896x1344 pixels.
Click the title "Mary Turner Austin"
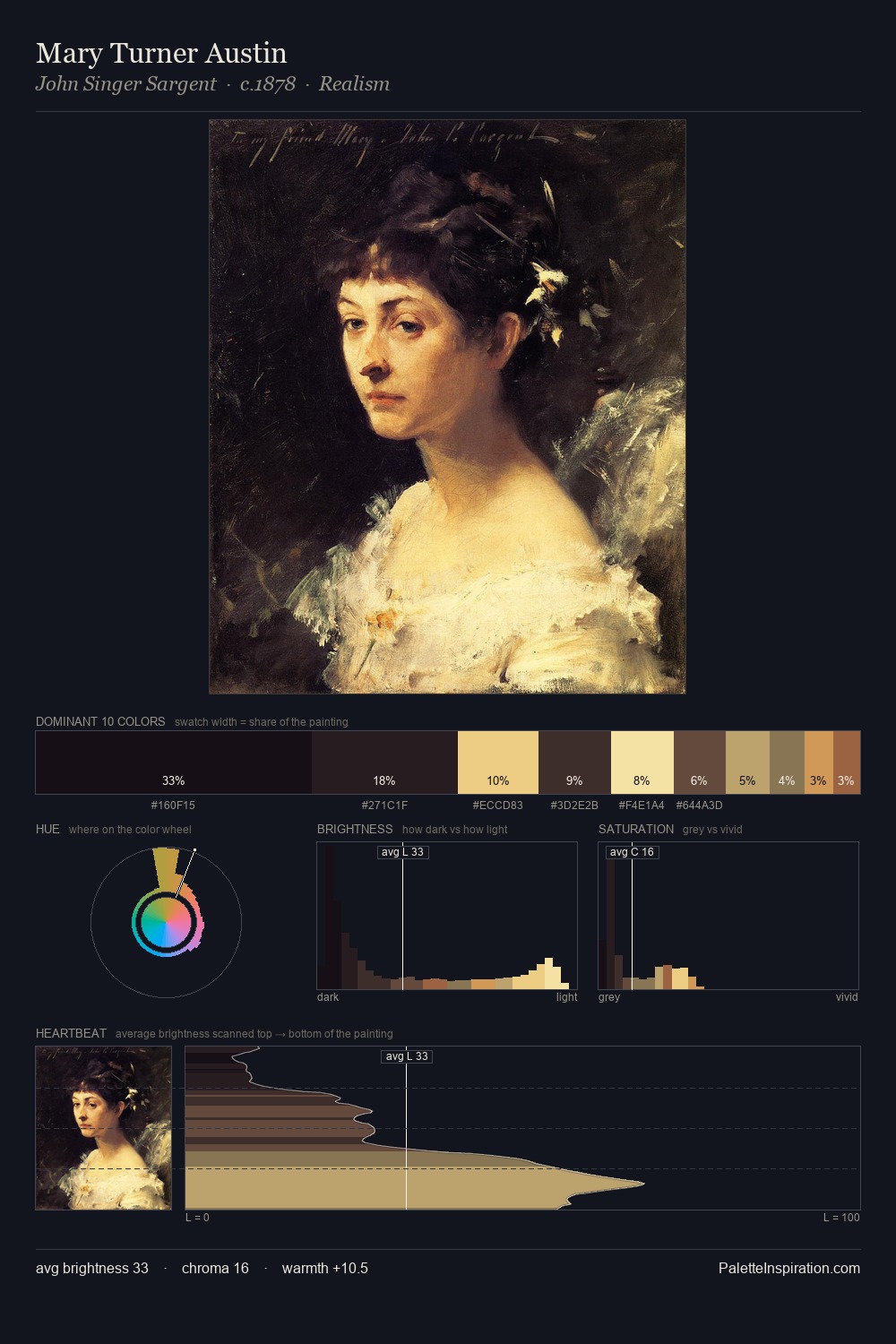click(x=161, y=54)
